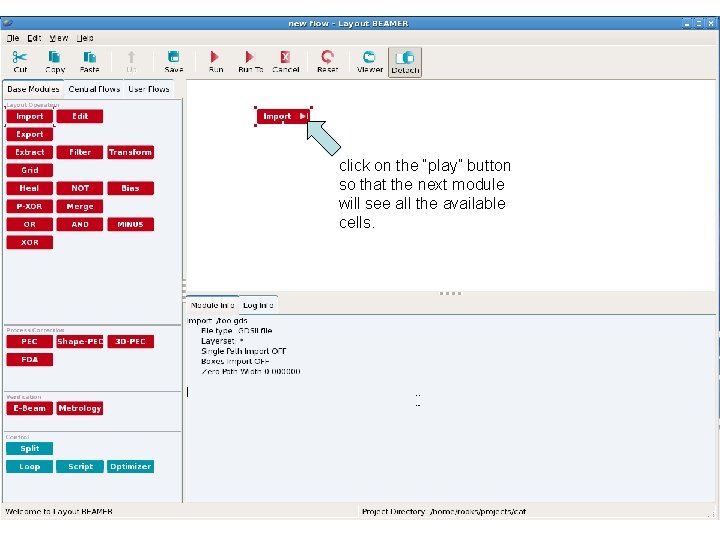Open the File menu
Viewport: 720px width, 540px height.
pyautogui.click(x=13, y=38)
